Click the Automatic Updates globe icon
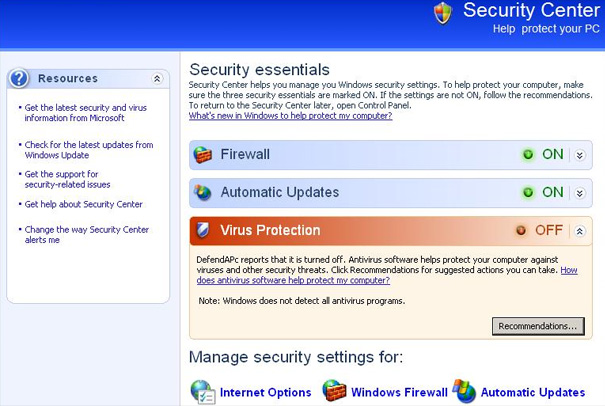This screenshot has height=406, width=605. point(203,193)
